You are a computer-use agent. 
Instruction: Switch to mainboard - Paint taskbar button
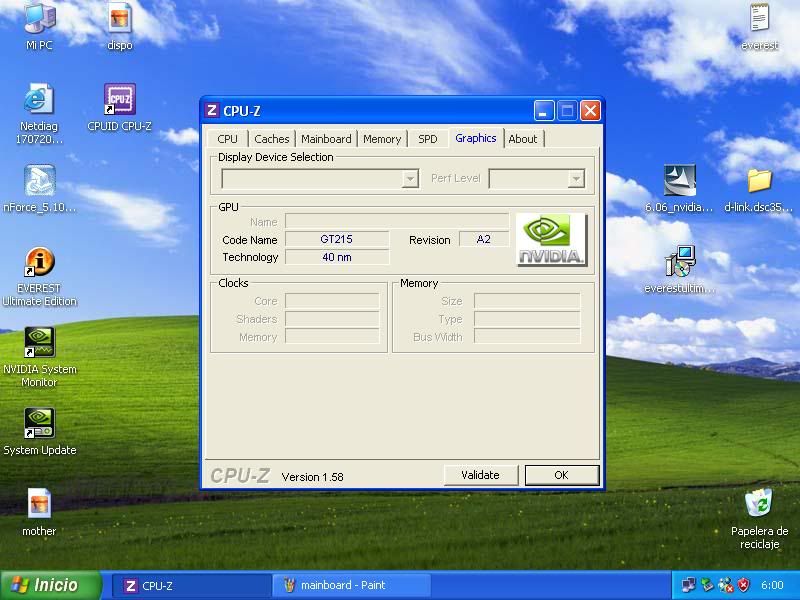pyautogui.click(x=352, y=585)
